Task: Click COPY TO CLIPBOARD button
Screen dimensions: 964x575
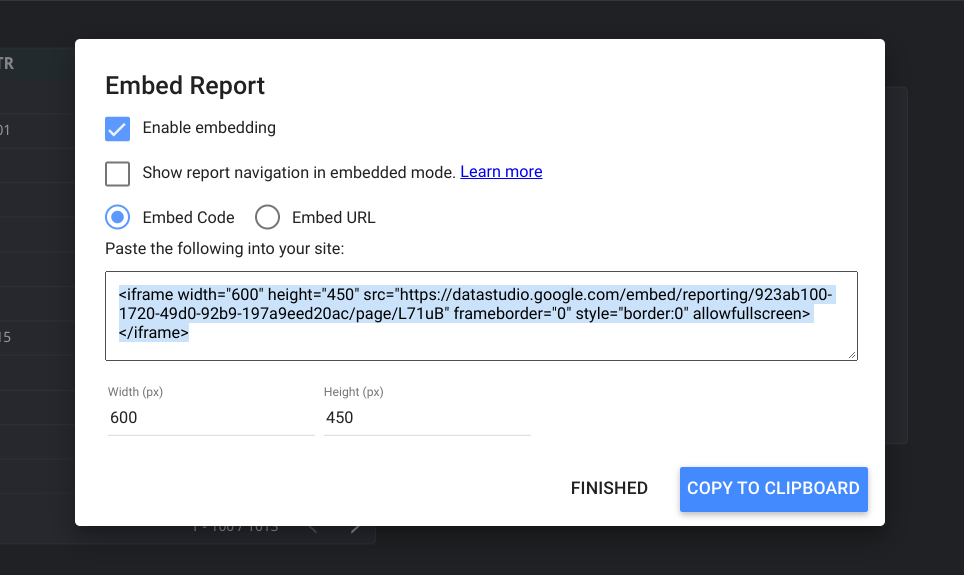Action: (773, 489)
